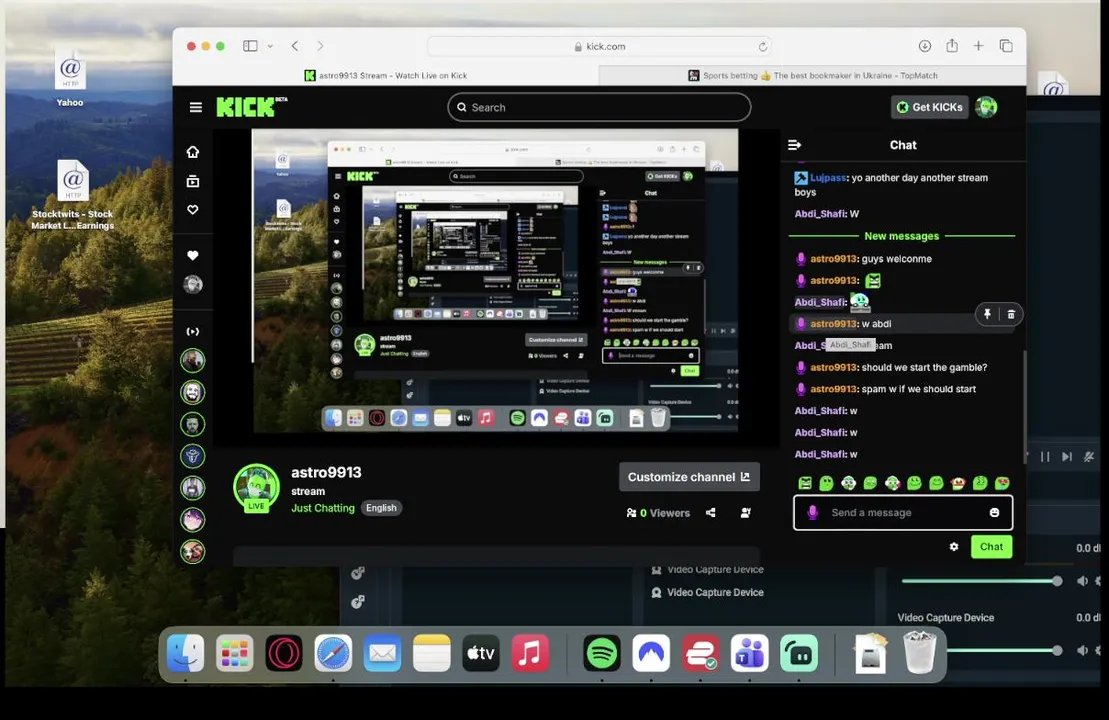Click the English language tag
The width and height of the screenshot is (1109, 720).
coord(381,508)
